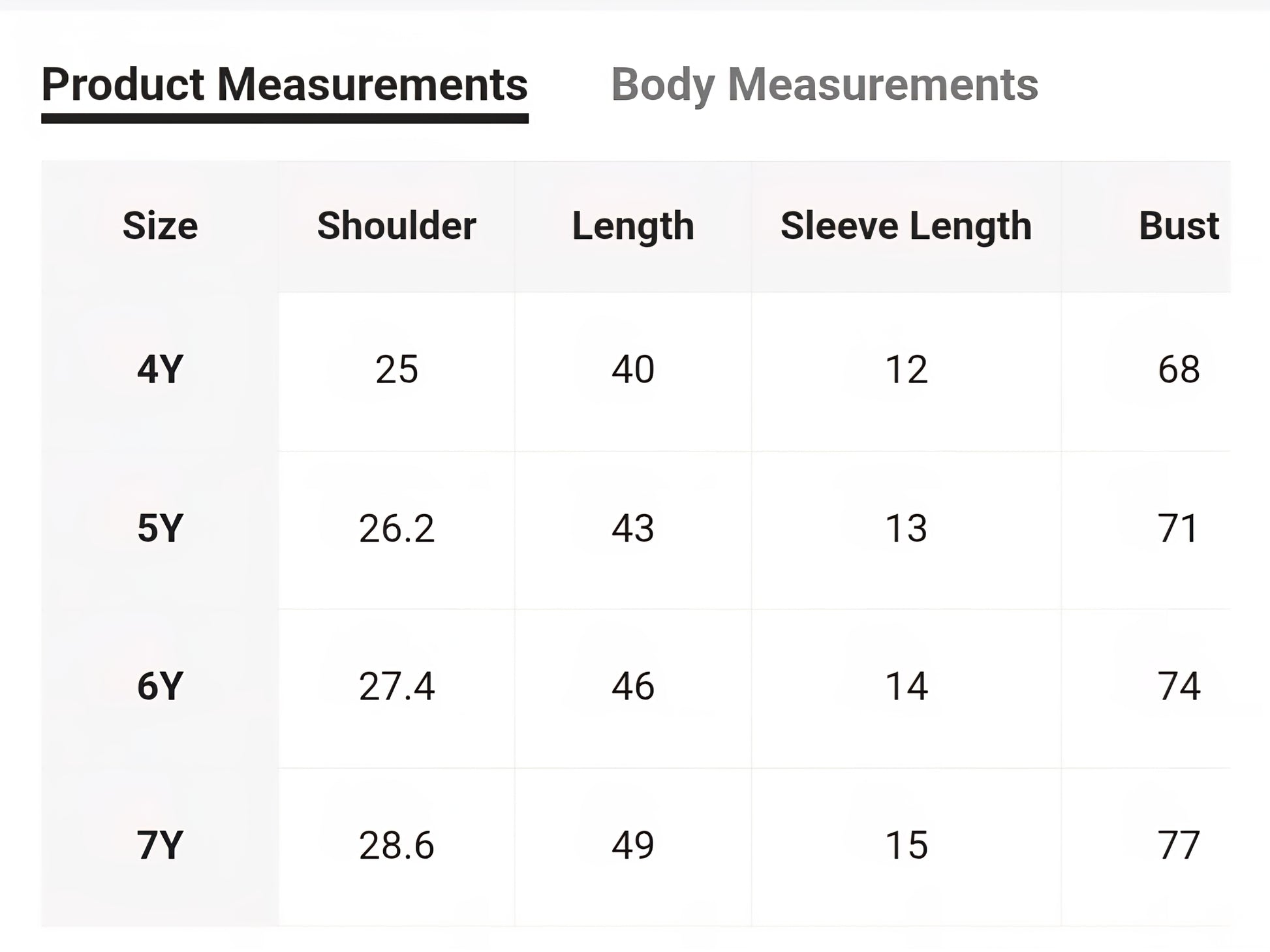
Task: Select the Product Measurements tab
Action: pos(285,85)
